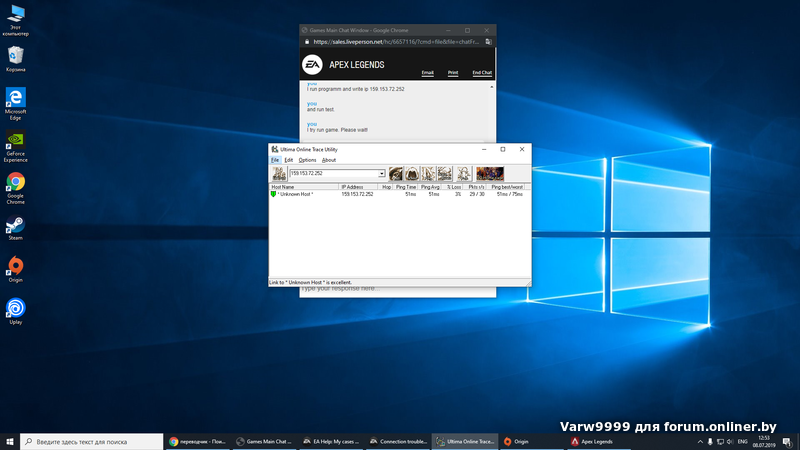Click the Email link in chat header
Screen dimensions: 800x450
427,73
